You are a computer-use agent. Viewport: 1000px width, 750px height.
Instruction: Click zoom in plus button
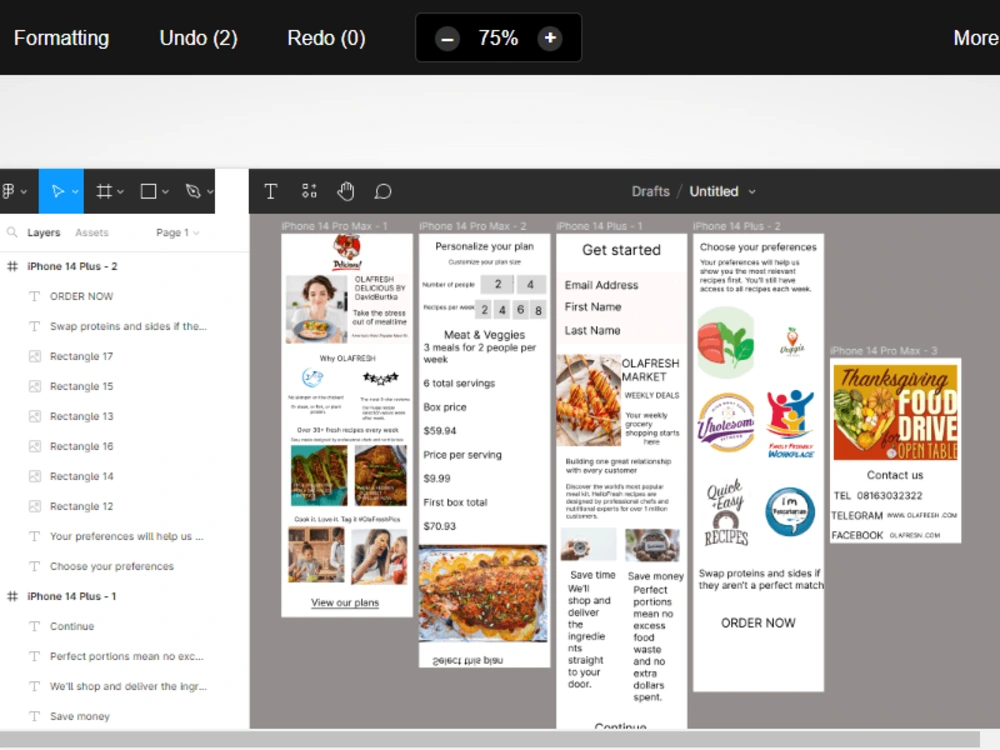click(550, 38)
